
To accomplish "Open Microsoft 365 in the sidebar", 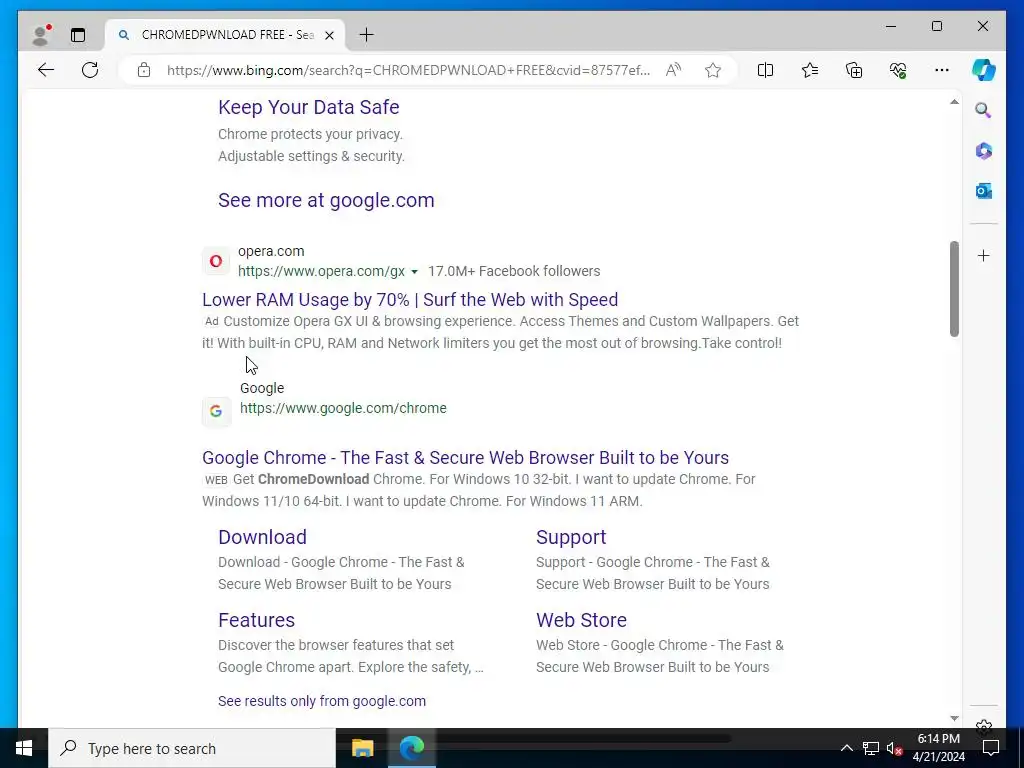I will tap(984, 151).
